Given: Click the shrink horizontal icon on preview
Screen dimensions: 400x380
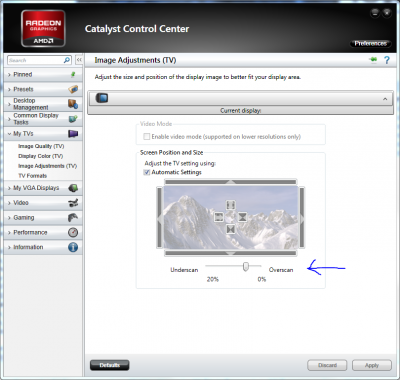Looking at the screenshot, I should tap(243, 217).
